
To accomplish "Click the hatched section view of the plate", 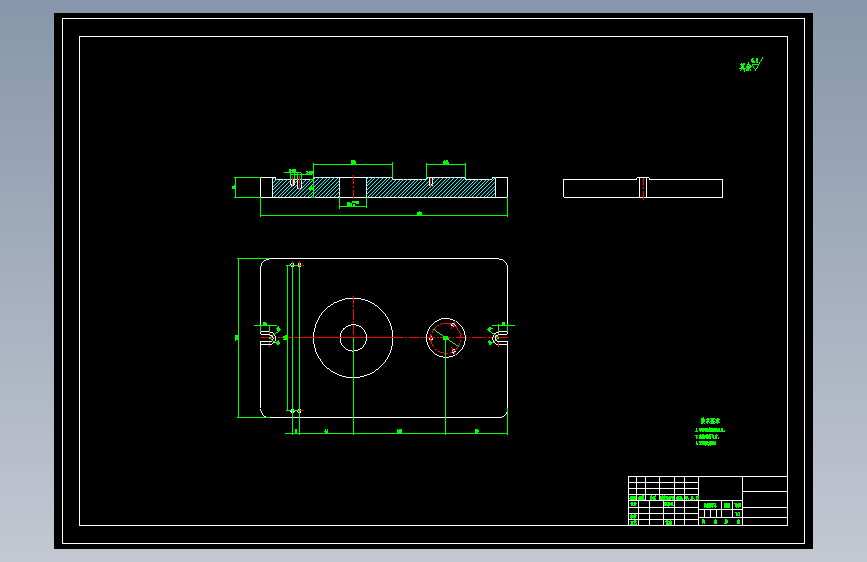I will click(x=384, y=188).
